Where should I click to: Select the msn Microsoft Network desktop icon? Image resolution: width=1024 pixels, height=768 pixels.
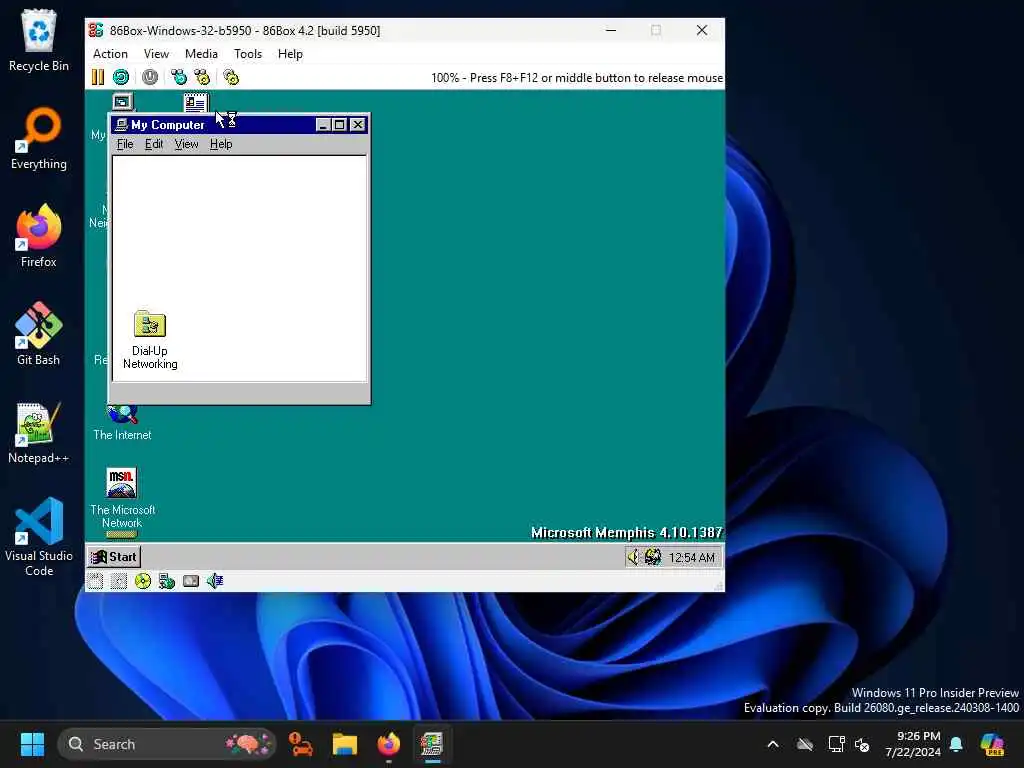coord(121,483)
